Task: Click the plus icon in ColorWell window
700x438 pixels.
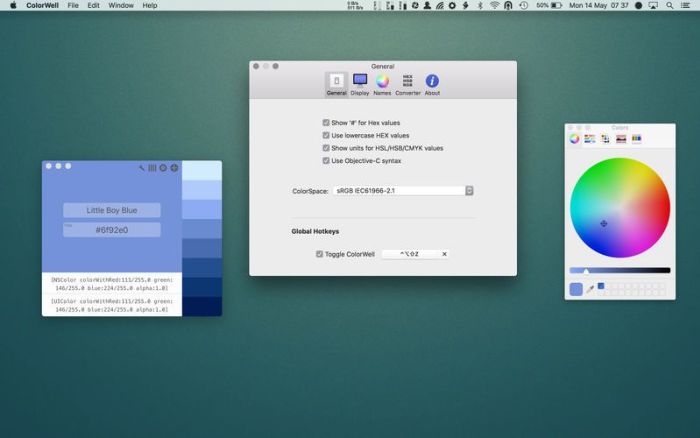Action: (x=175, y=168)
